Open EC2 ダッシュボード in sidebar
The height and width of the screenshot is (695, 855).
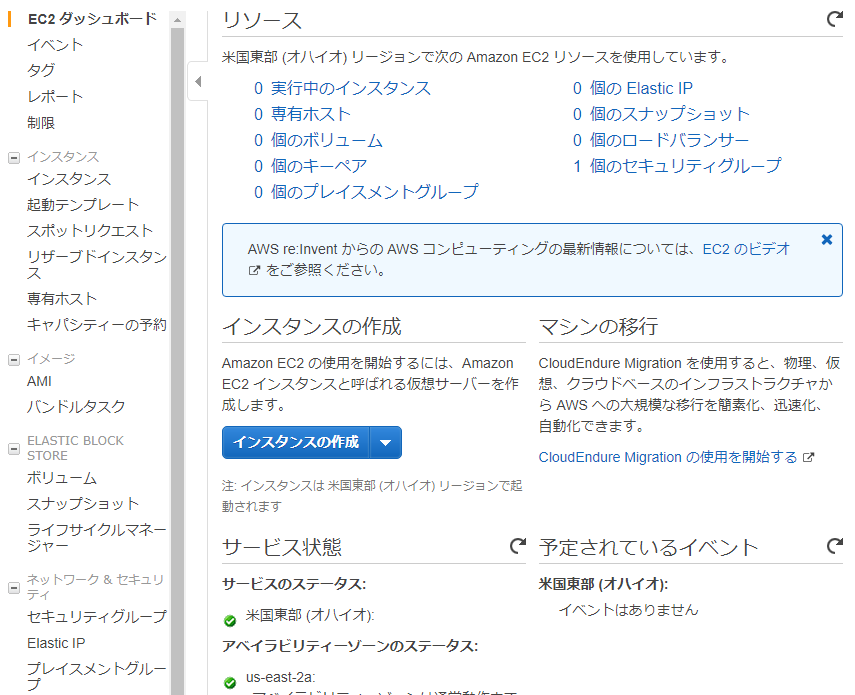pos(92,19)
